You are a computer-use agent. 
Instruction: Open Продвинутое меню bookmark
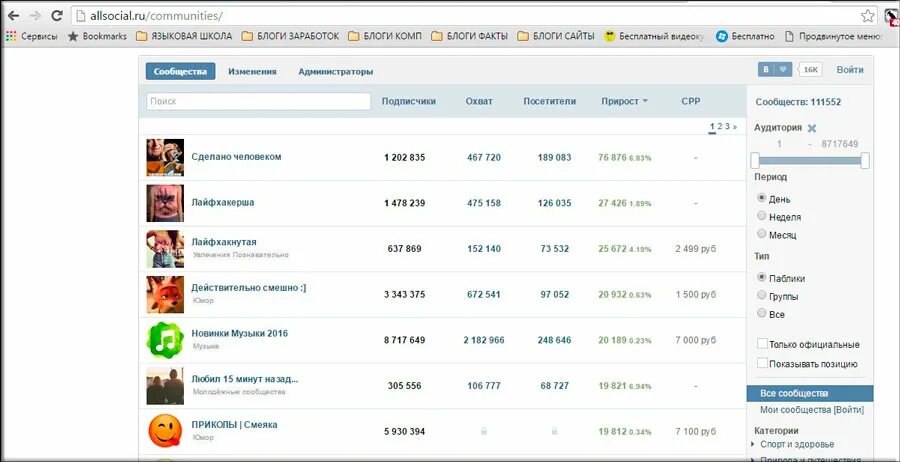tap(833, 36)
